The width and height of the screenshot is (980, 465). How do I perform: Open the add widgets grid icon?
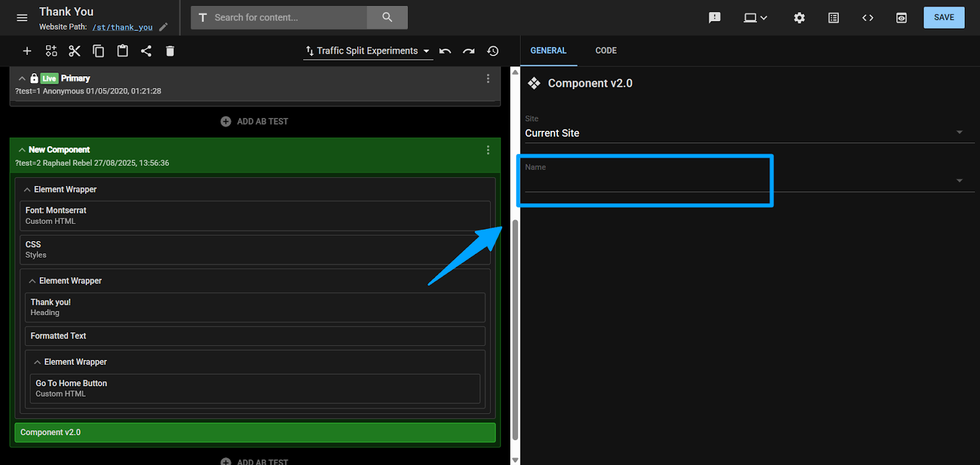tap(51, 51)
